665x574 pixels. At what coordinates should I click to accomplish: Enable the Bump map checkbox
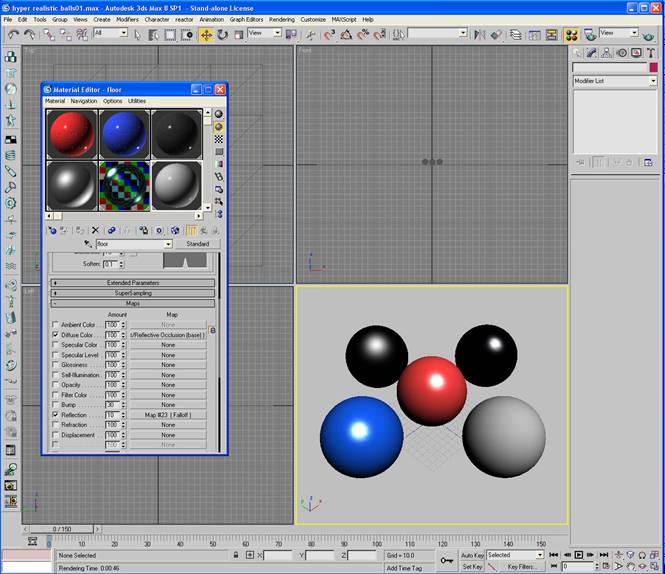tap(55, 405)
